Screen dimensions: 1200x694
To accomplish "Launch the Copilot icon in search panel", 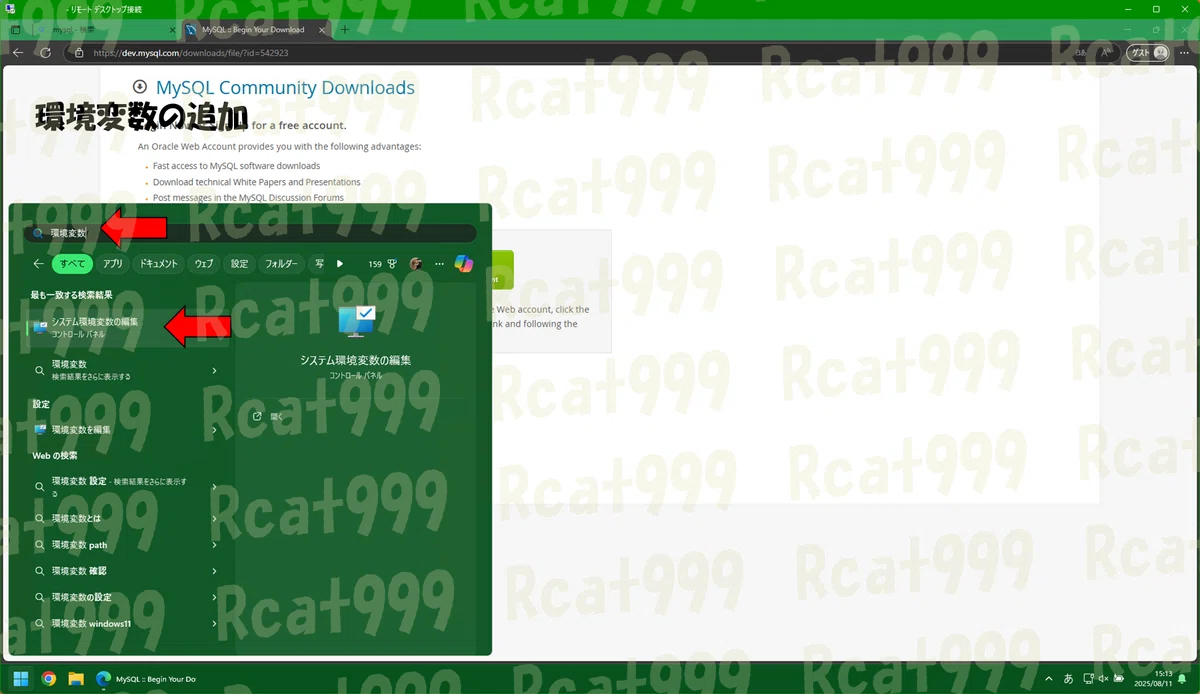I will coord(464,264).
